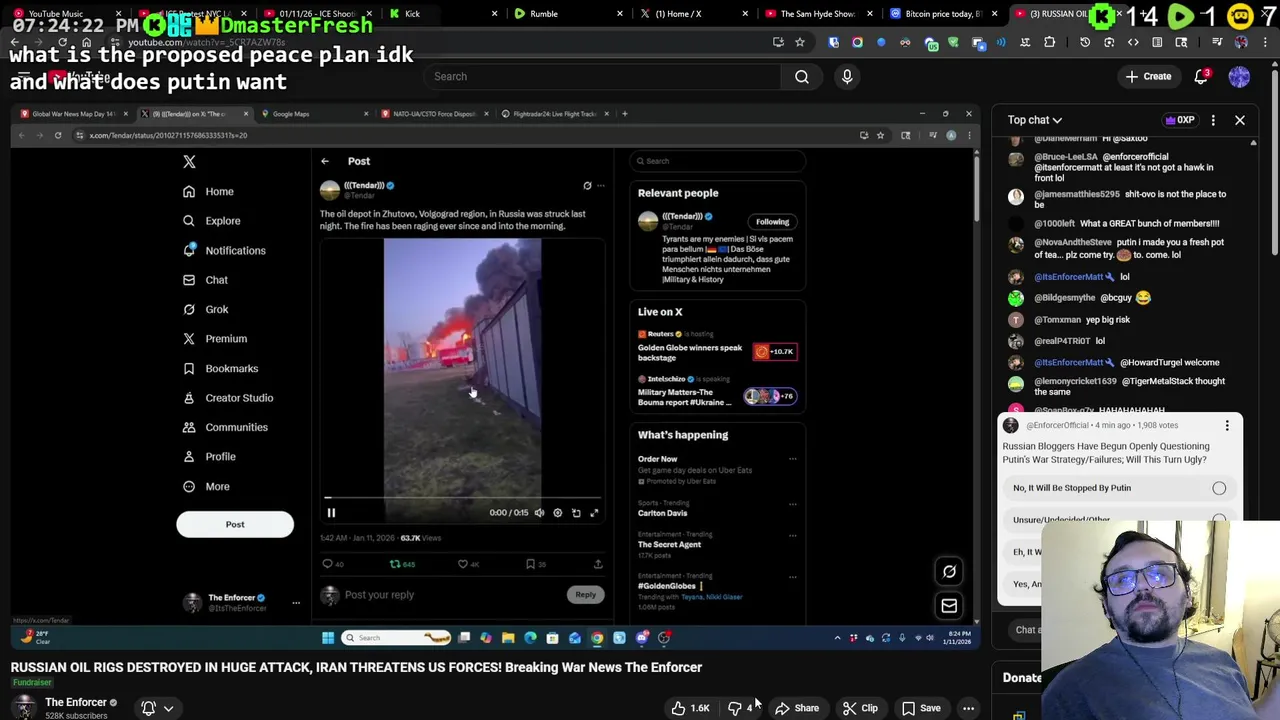Open YouTube notifications bell
The height and width of the screenshot is (720, 1280).
point(1202,76)
